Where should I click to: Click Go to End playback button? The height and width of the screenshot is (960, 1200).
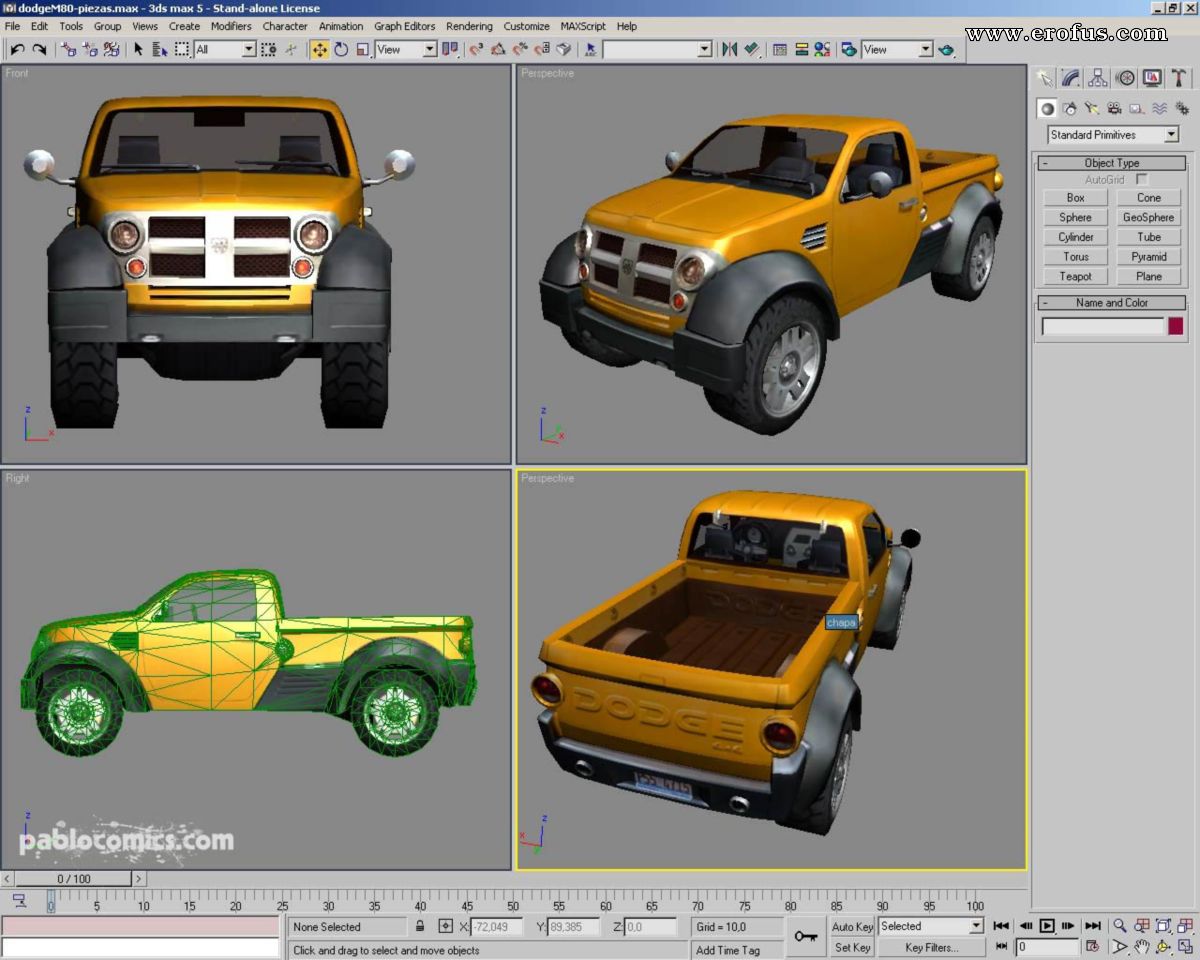[x=1093, y=926]
